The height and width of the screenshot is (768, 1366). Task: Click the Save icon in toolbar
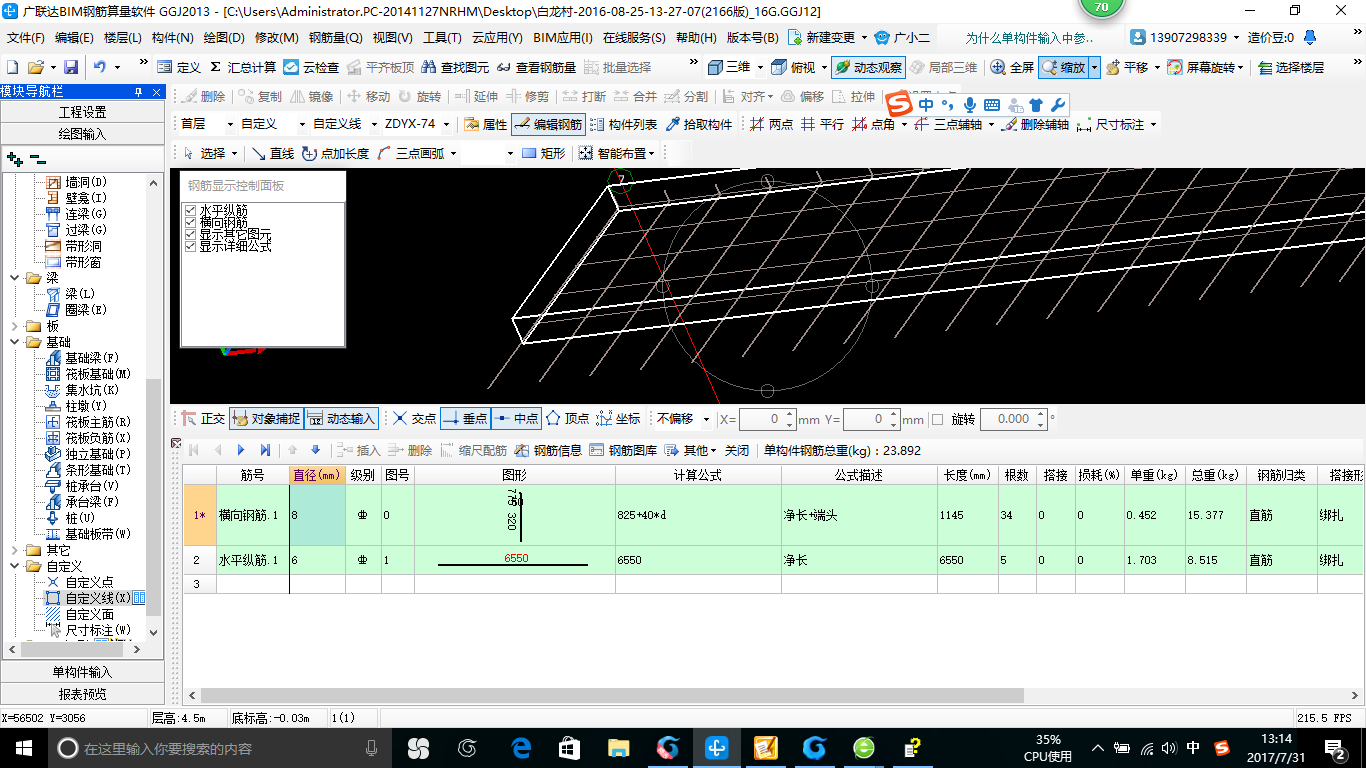tap(71, 67)
